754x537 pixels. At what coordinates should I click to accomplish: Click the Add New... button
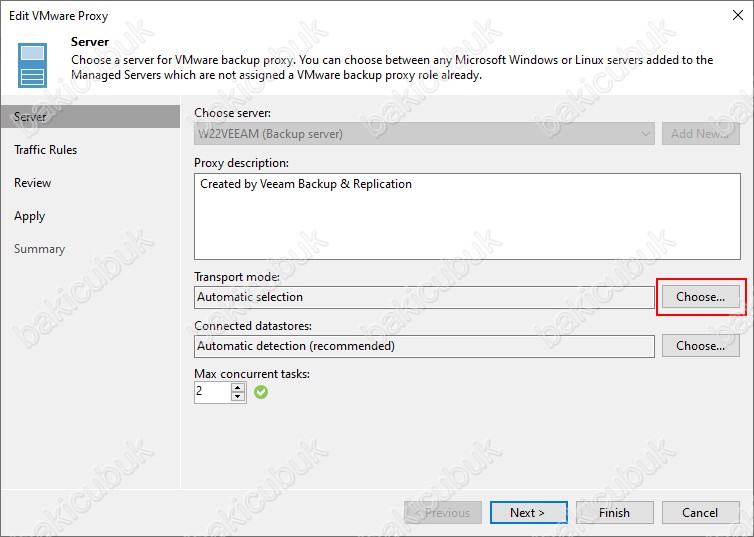coord(701,134)
